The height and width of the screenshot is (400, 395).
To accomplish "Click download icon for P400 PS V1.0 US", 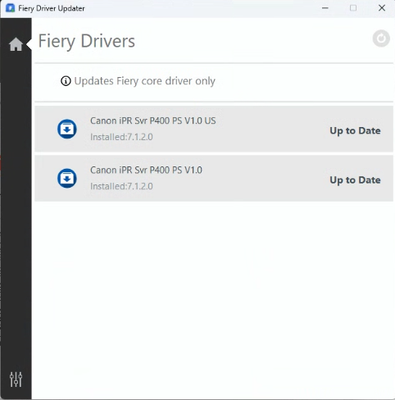I will tap(67, 129).
